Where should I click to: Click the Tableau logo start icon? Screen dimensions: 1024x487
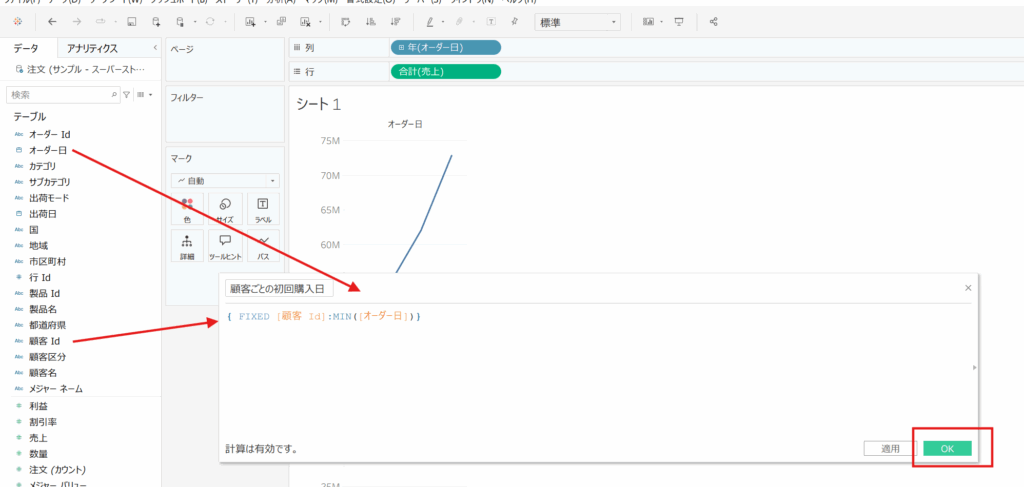click(x=18, y=21)
